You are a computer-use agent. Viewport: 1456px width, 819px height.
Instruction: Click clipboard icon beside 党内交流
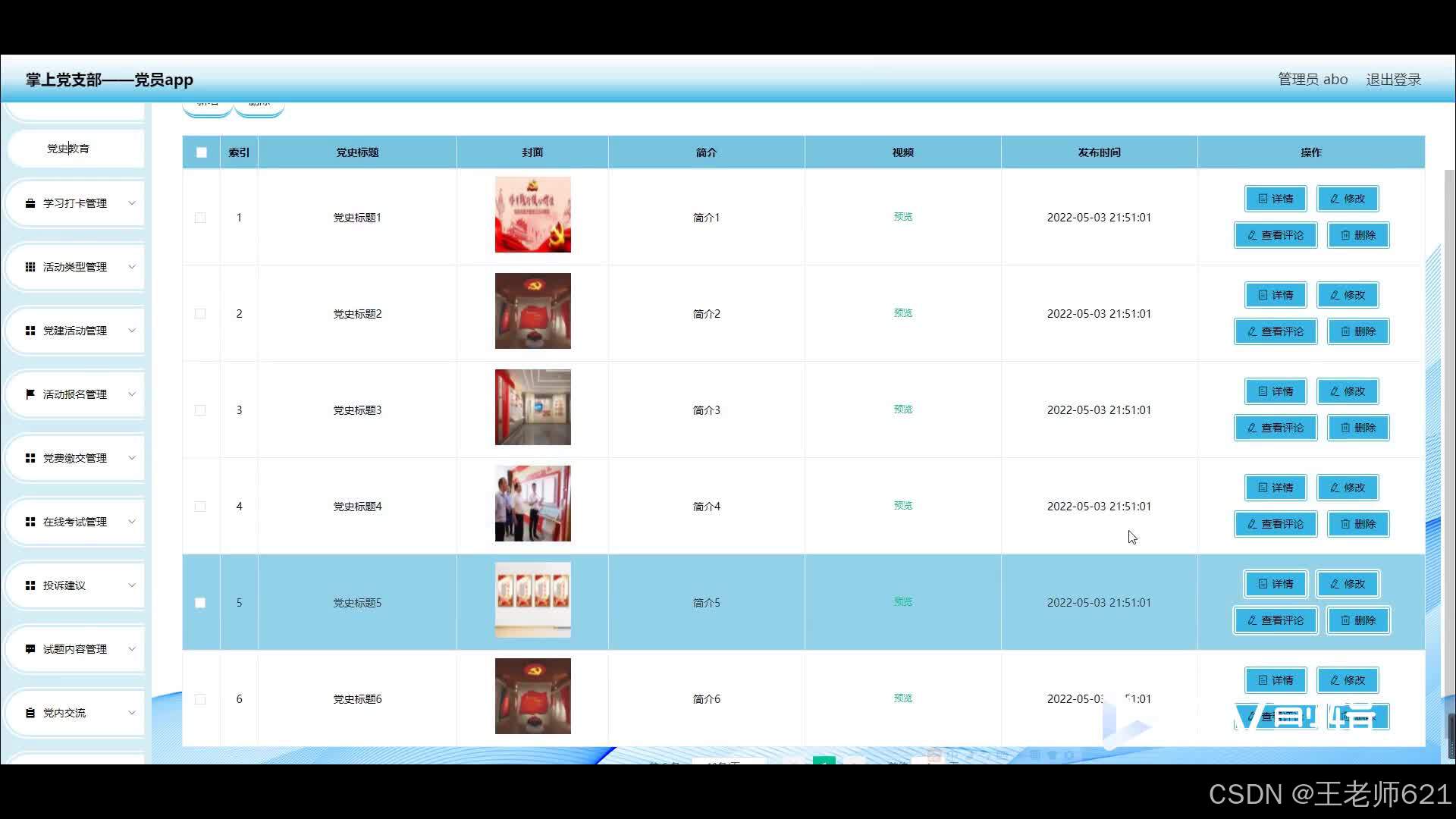[30, 713]
